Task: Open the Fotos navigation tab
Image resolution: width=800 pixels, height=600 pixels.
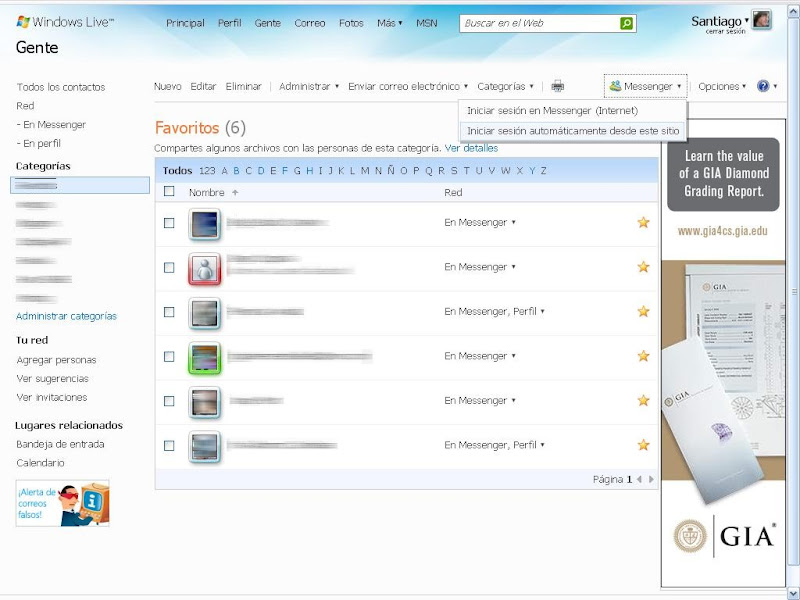Action: [x=351, y=23]
